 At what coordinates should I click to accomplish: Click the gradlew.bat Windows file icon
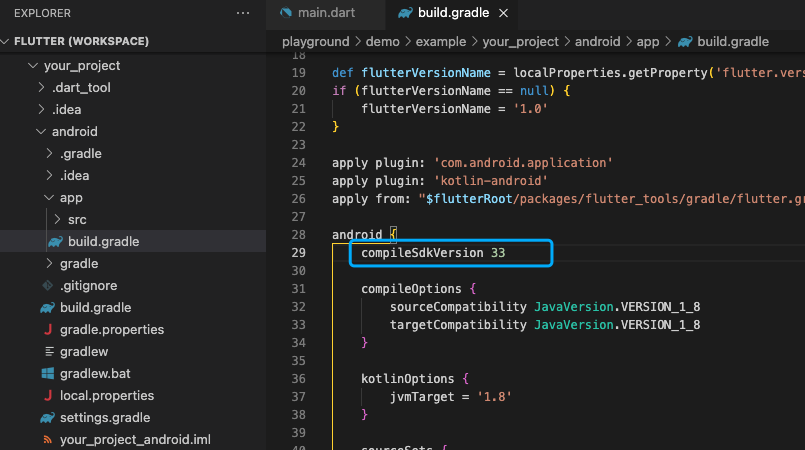click(47, 374)
